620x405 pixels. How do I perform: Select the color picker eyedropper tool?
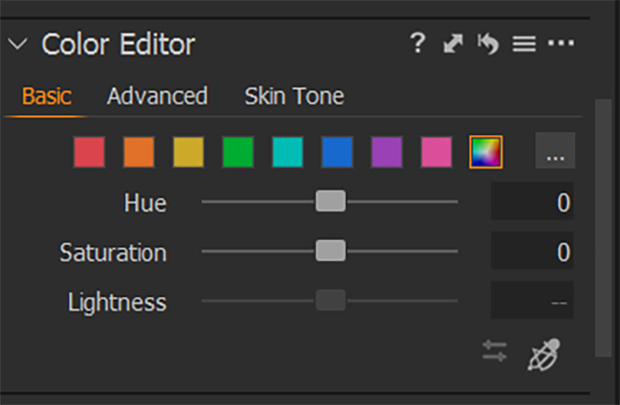pyautogui.click(x=544, y=354)
